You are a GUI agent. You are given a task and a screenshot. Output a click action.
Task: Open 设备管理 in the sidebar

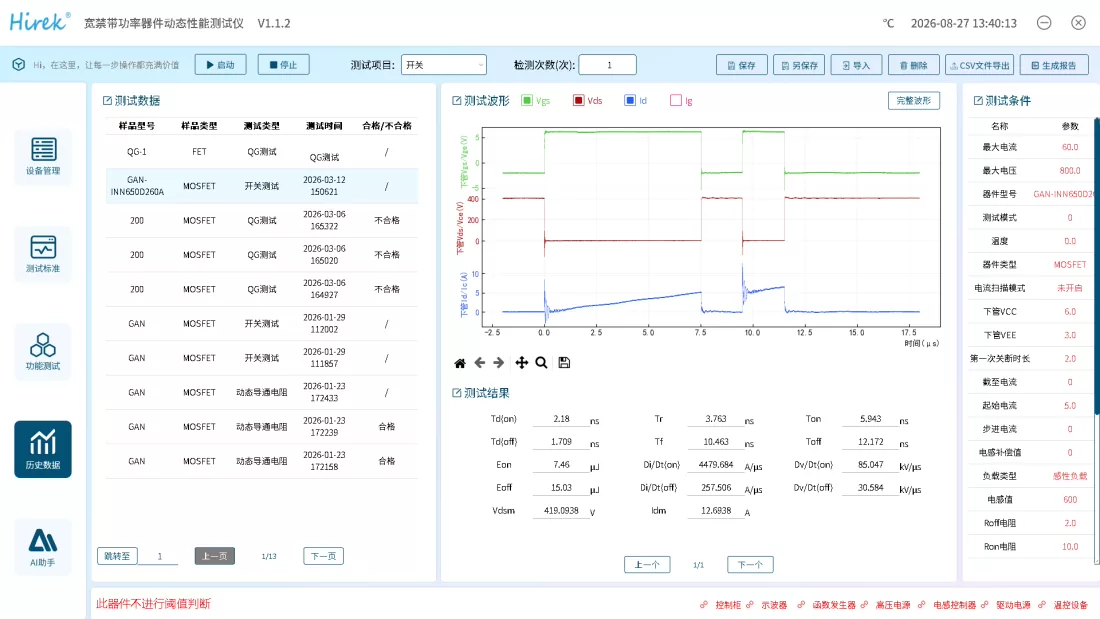[43, 157]
